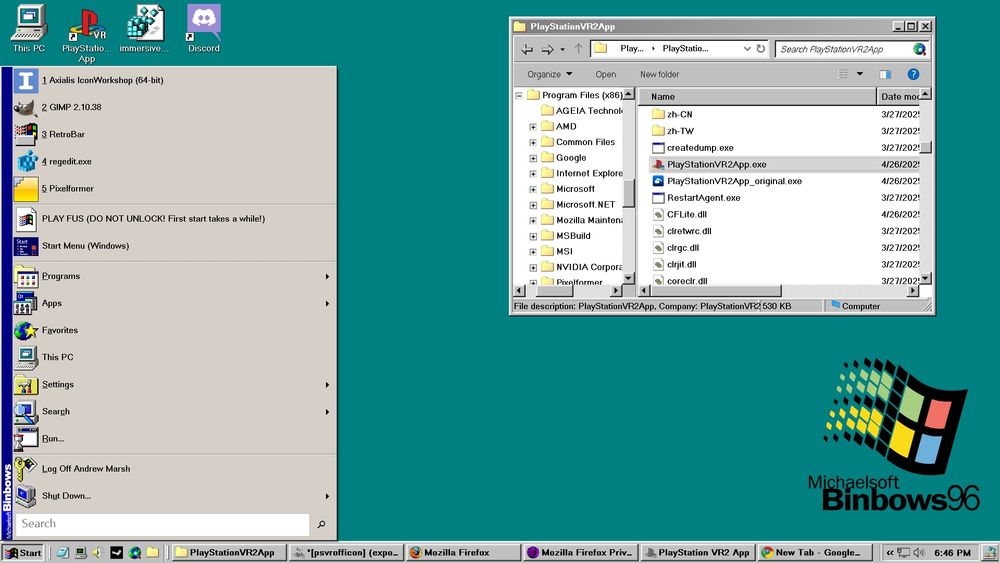Switch to the psvrofficon GIMP taskbar button
Screen dimensions: 1000x563
click(x=346, y=553)
